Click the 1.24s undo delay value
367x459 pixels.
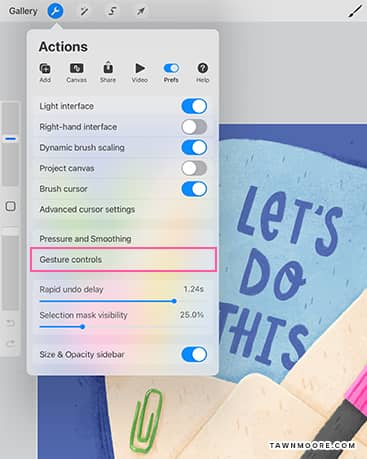click(193, 289)
